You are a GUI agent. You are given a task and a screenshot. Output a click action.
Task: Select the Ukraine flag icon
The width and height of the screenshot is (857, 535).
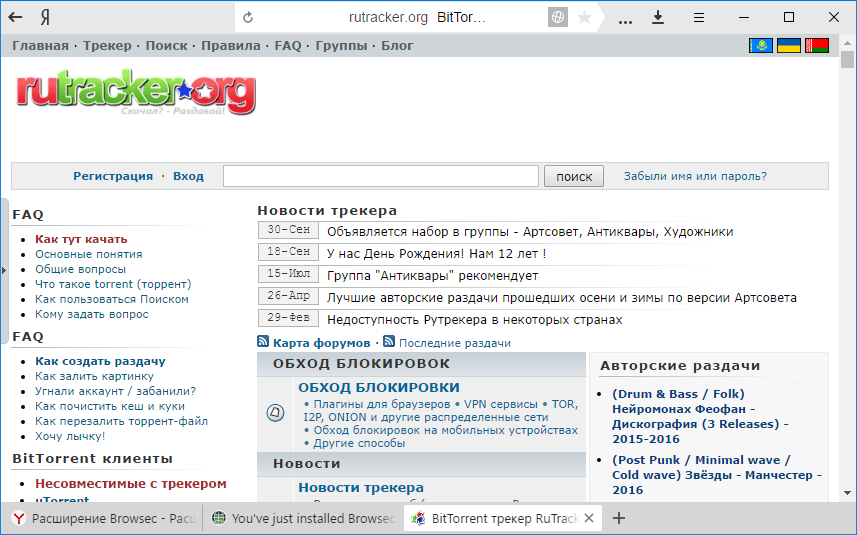[789, 46]
